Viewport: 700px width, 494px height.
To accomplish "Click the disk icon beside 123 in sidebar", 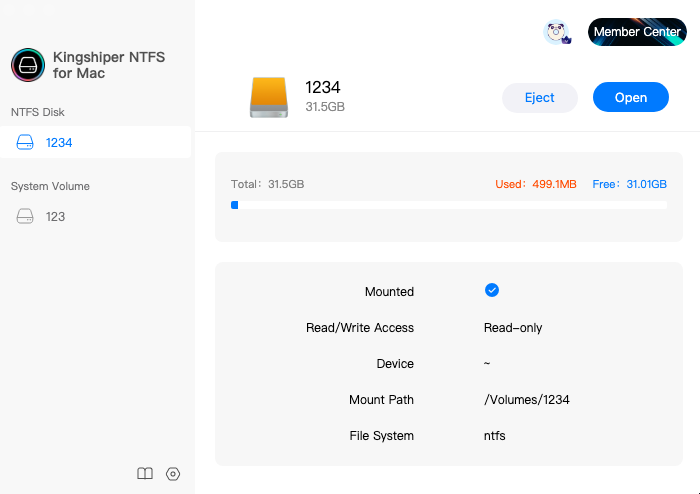I will [x=25, y=216].
